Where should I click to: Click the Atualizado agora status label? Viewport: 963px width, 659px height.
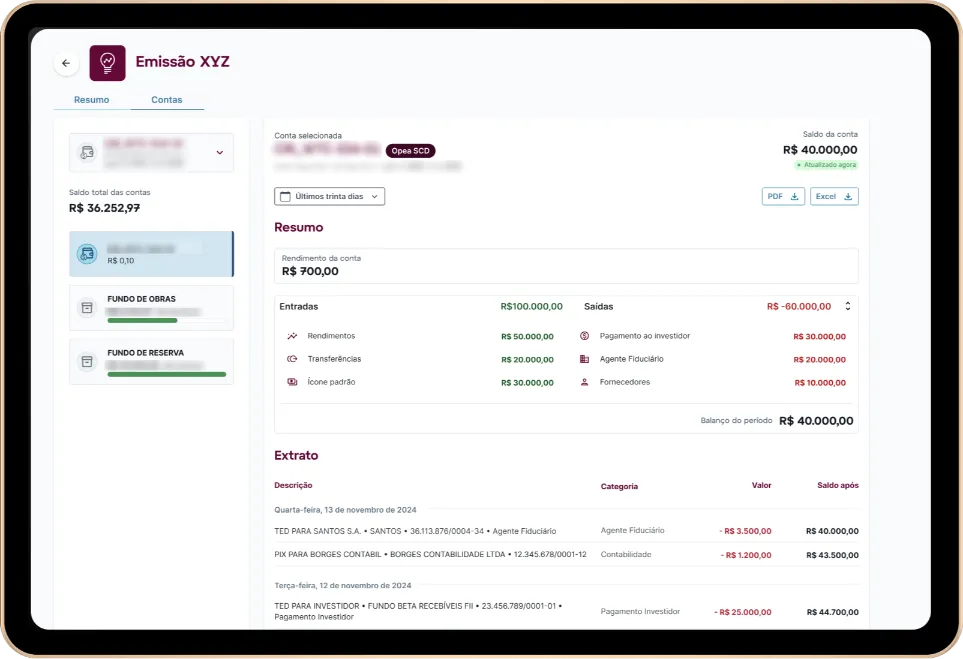tap(826, 165)
